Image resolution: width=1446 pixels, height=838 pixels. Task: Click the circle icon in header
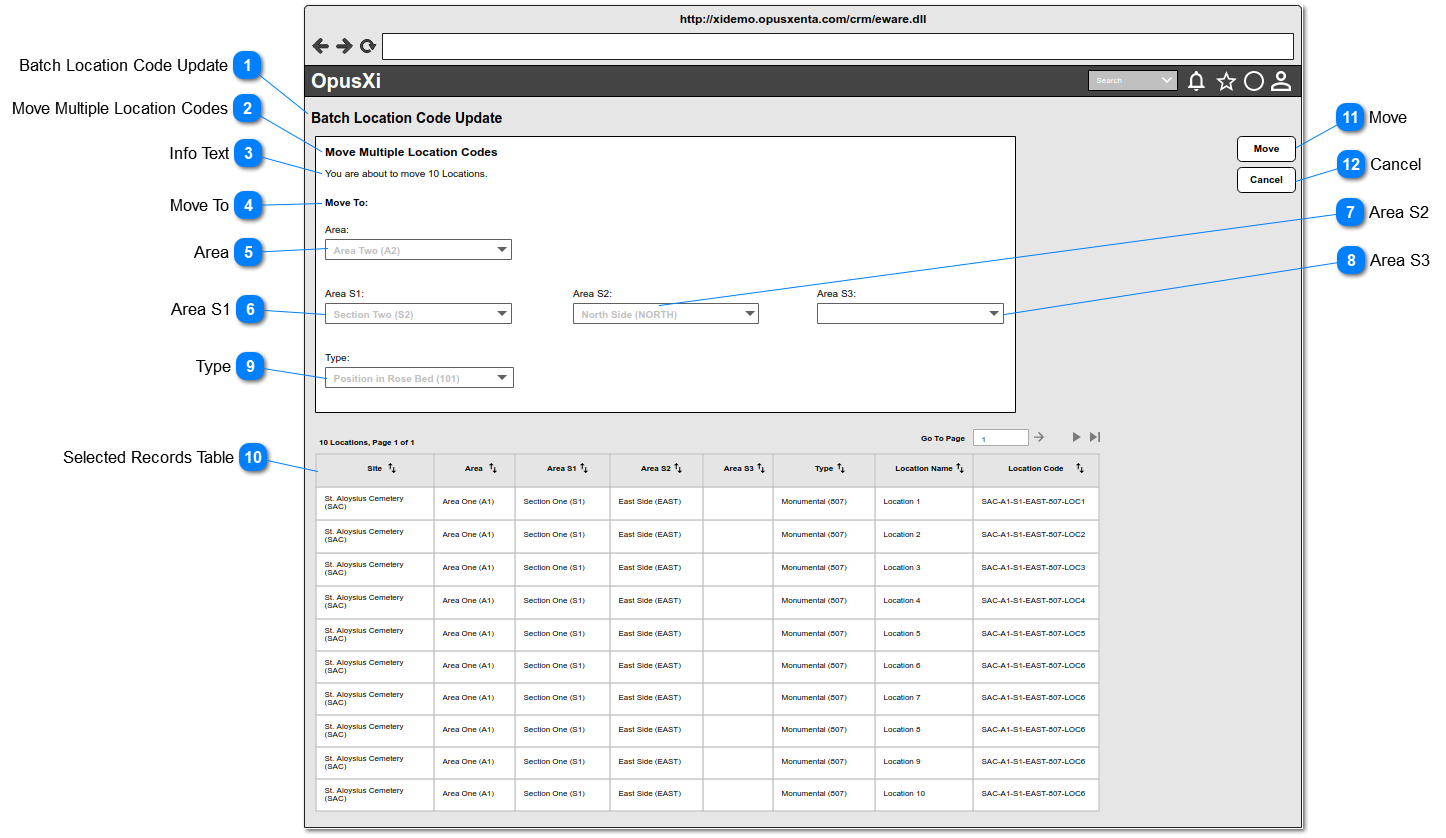click(1254, 82)
